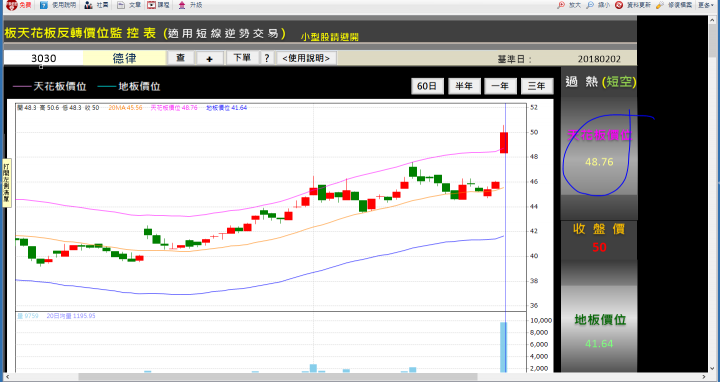Expand the 更多 dropdown menu

706,5
